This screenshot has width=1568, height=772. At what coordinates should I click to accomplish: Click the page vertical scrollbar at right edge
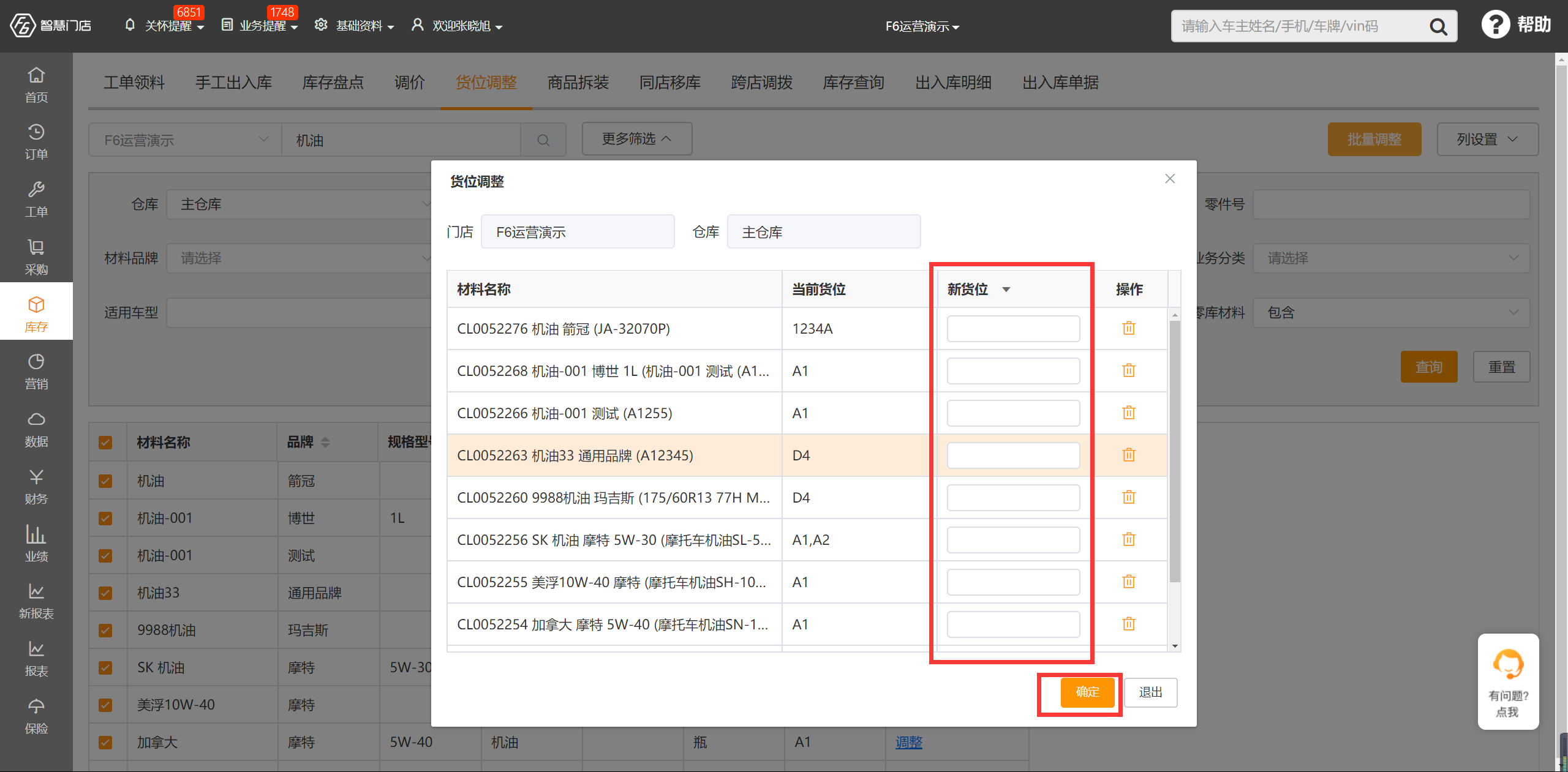[1561, 410]
